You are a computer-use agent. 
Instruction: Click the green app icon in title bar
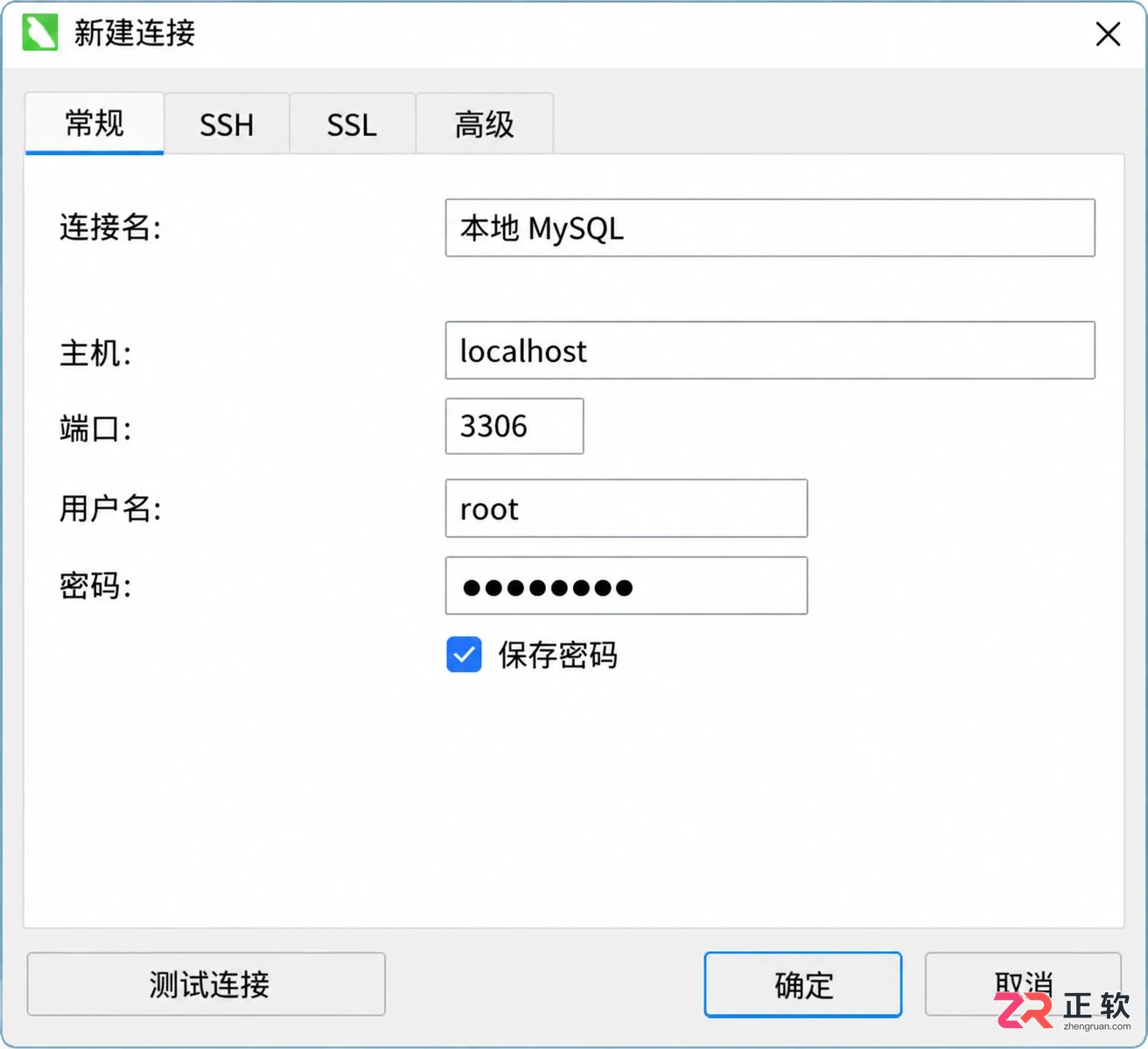[39, 32]
